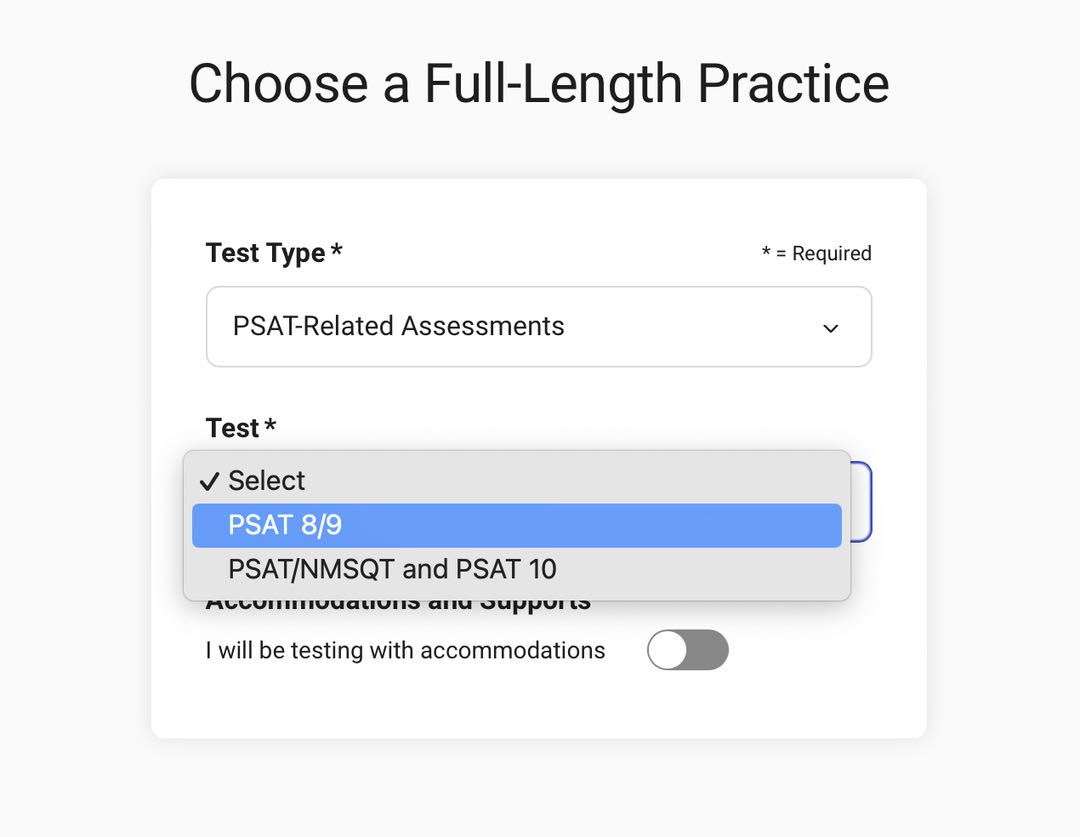Viewport: 1080px width, 837px height.
Task: Click the I will be testing with accommodations label
Action: coord(405,650)
